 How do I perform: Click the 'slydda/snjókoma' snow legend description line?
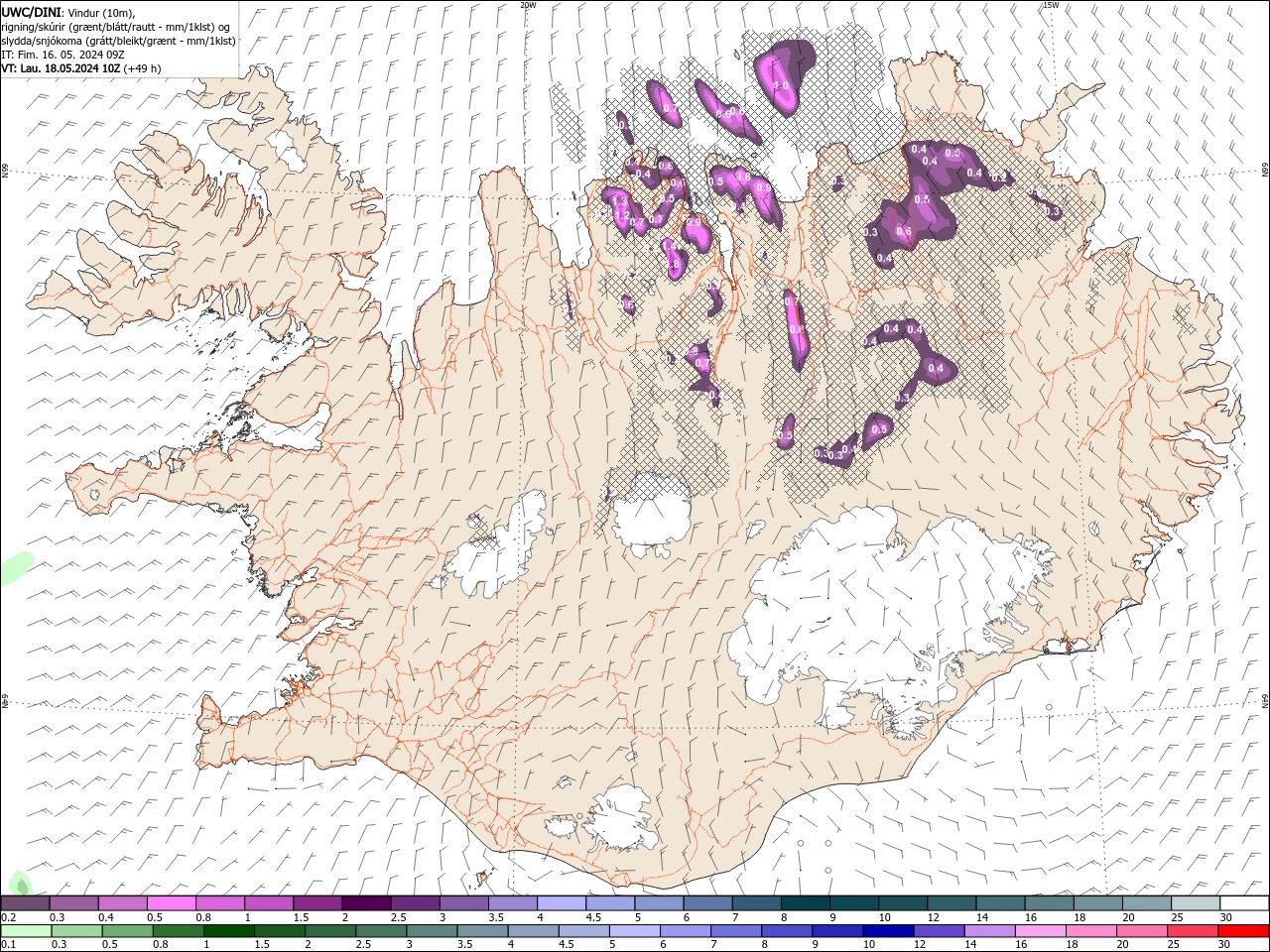point(118,41)
